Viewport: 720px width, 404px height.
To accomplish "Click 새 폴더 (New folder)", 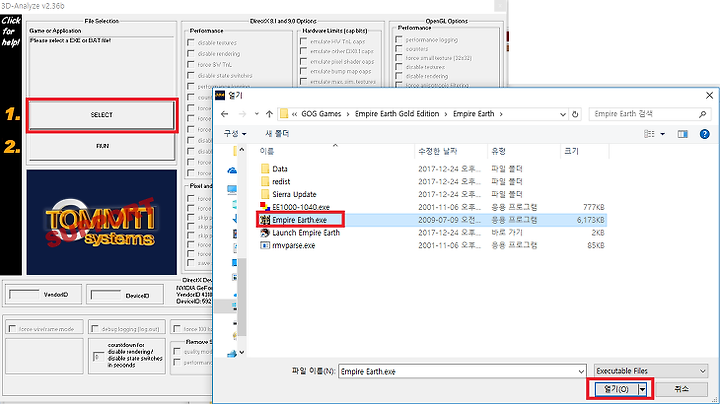I will [277, 134].
